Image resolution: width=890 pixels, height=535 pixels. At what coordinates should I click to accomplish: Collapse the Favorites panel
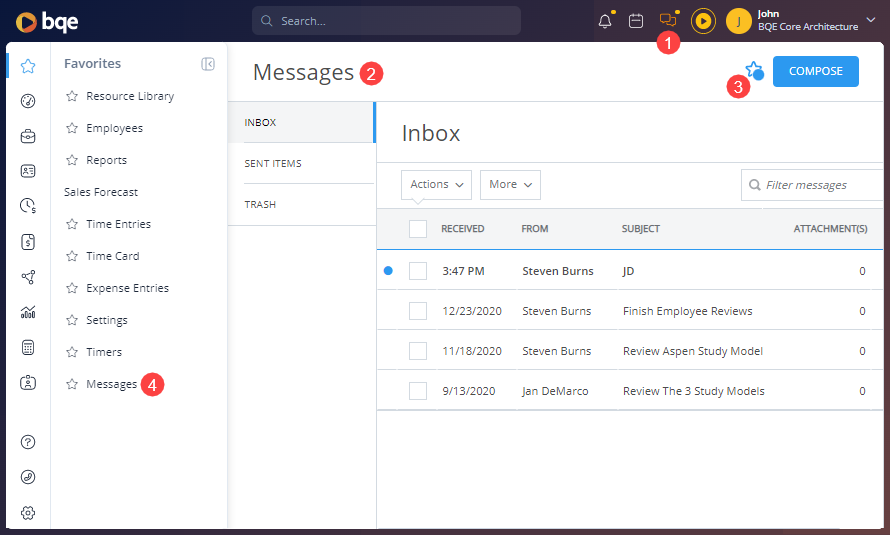[208, 64]
